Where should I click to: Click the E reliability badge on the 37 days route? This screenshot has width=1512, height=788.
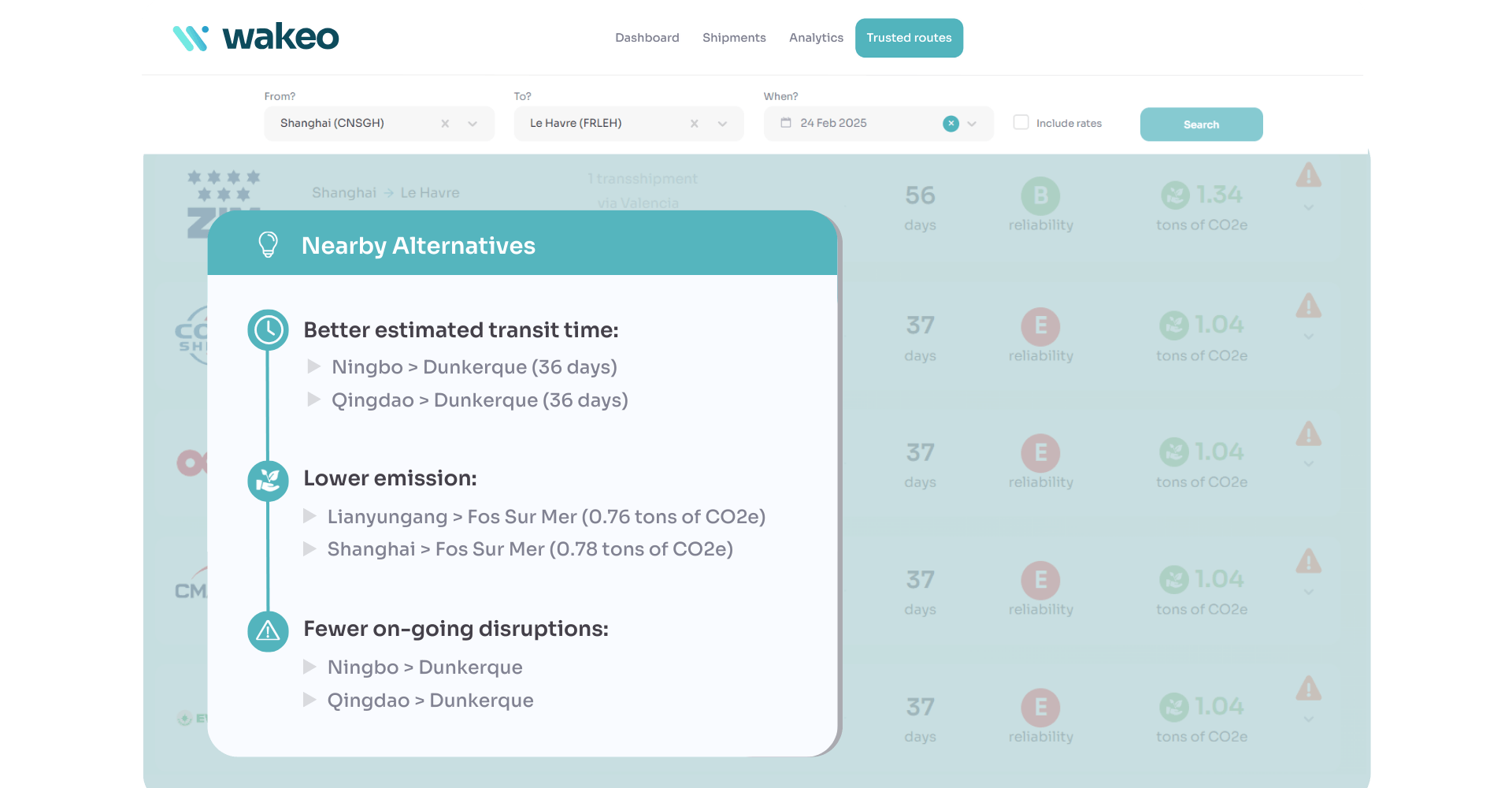[1041, 325]
